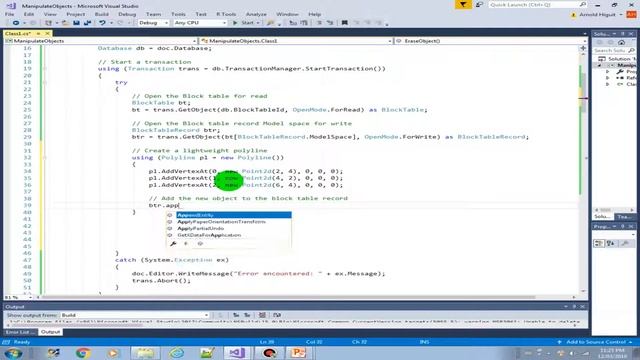Click the Quick Launch search field

(537, 4)
